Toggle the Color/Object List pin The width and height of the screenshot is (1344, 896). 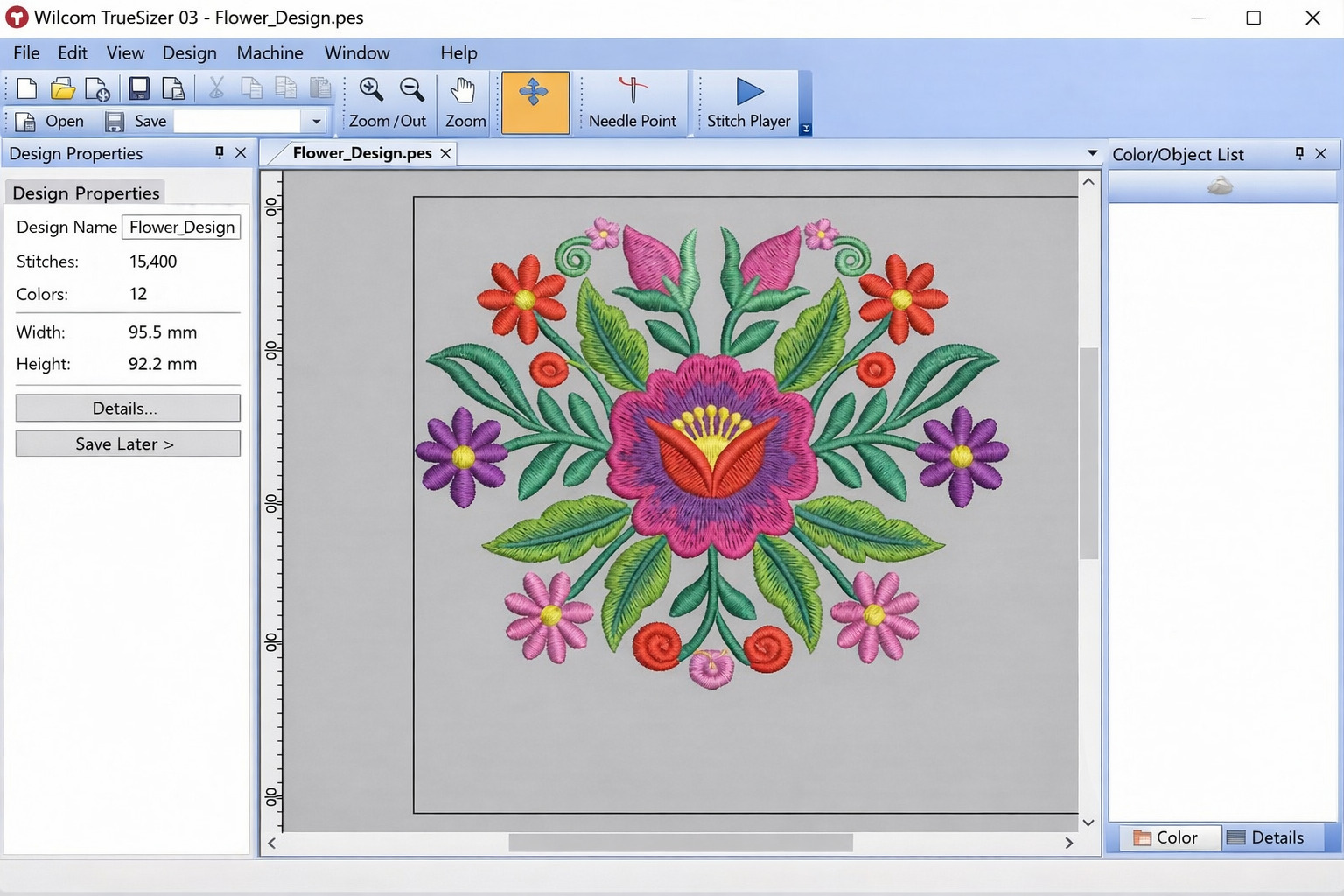click(1299, 153)
